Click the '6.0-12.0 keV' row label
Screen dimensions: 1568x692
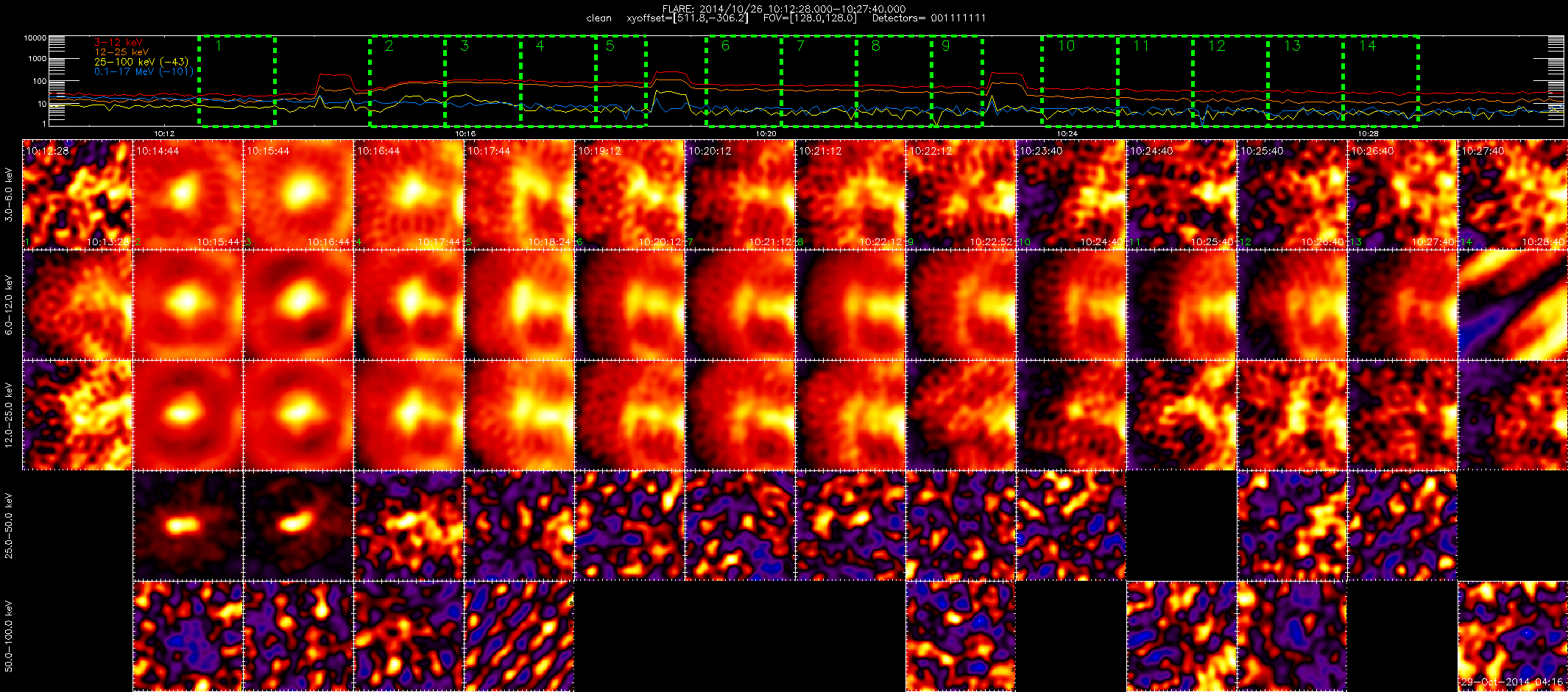[x=9, y=305]
